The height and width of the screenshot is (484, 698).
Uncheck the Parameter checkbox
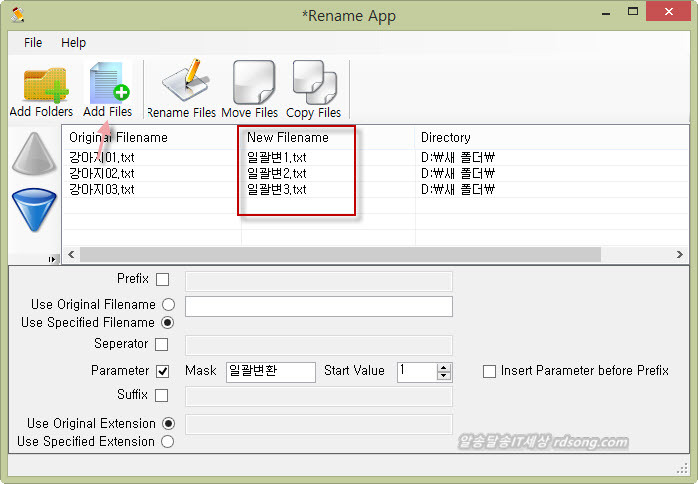pyautogui.click(x=162, y=371)
